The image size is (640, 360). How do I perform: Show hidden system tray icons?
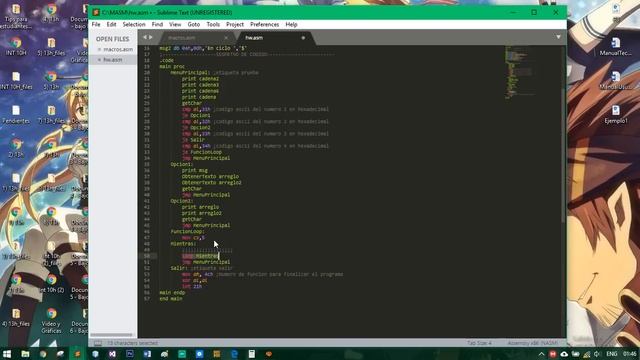coord(542,354)
